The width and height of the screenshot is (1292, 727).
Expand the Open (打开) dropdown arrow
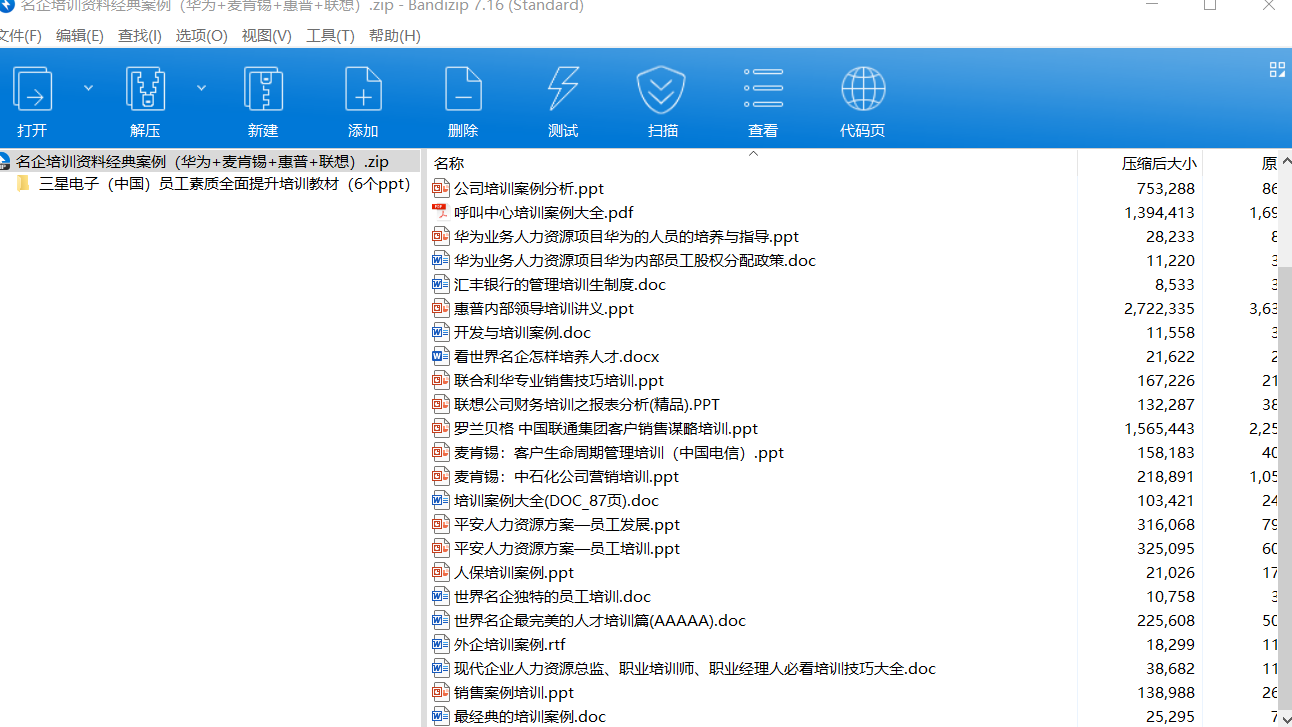[88, 88]
